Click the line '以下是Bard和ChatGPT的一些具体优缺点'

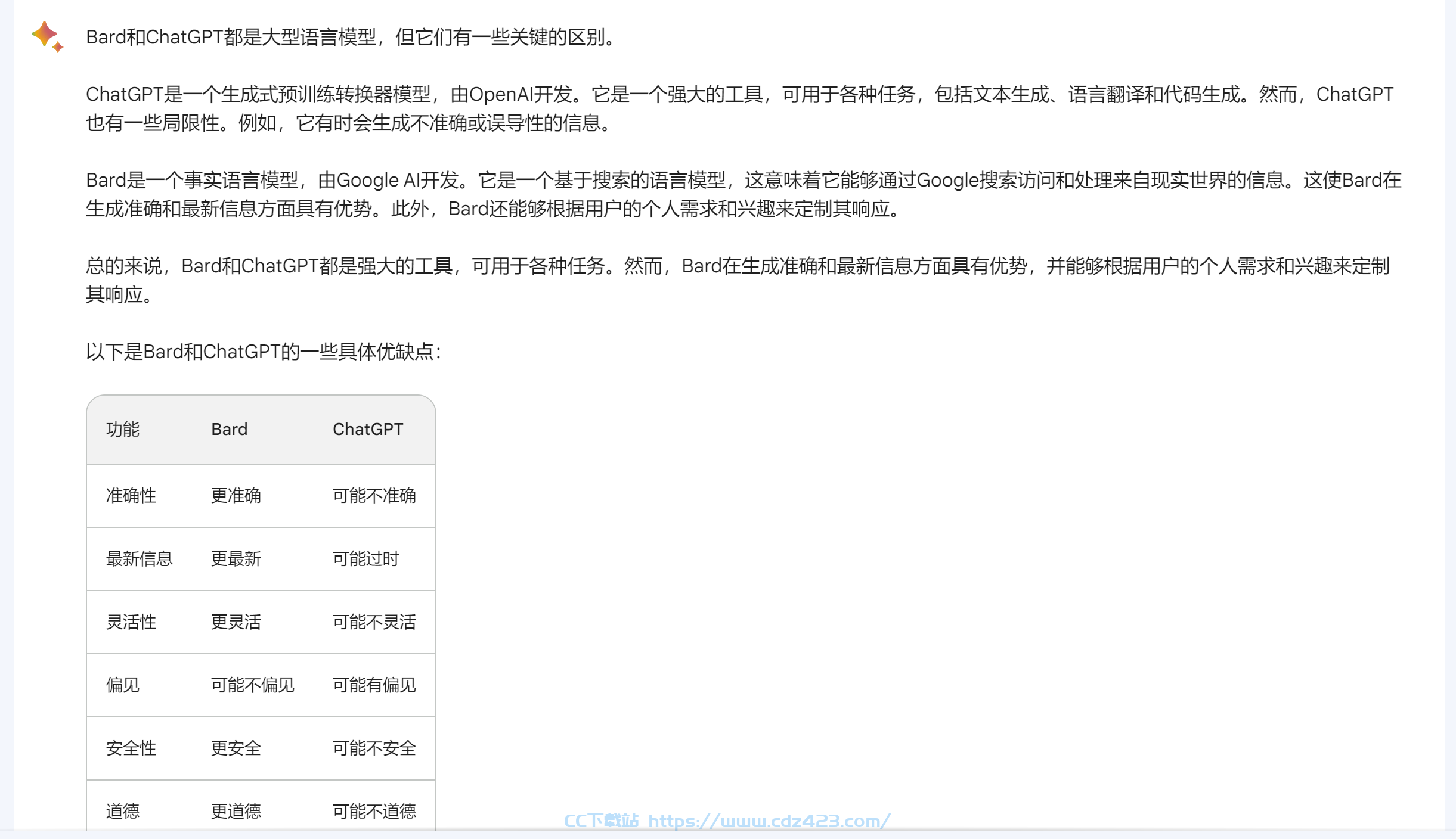pyautogui.click(x=263, y=352)
